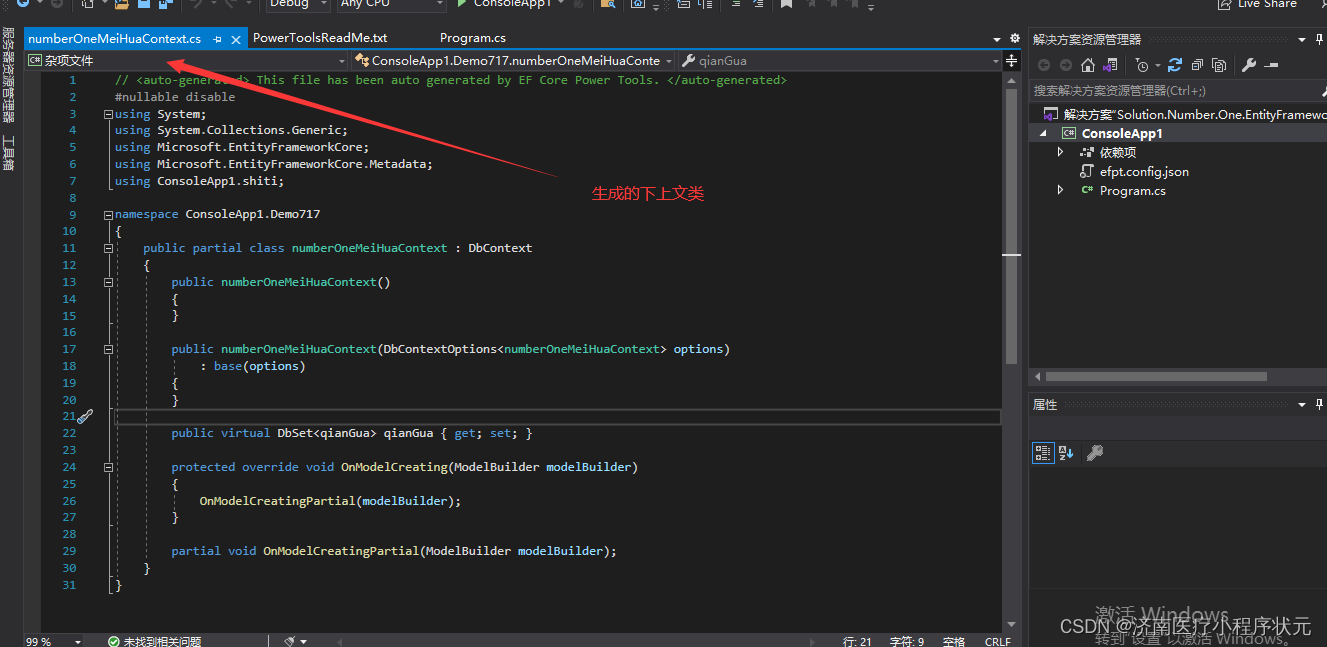
Task: Switch to the PowerToolsReadMe.txt tab
Action: tap(320, 38)
